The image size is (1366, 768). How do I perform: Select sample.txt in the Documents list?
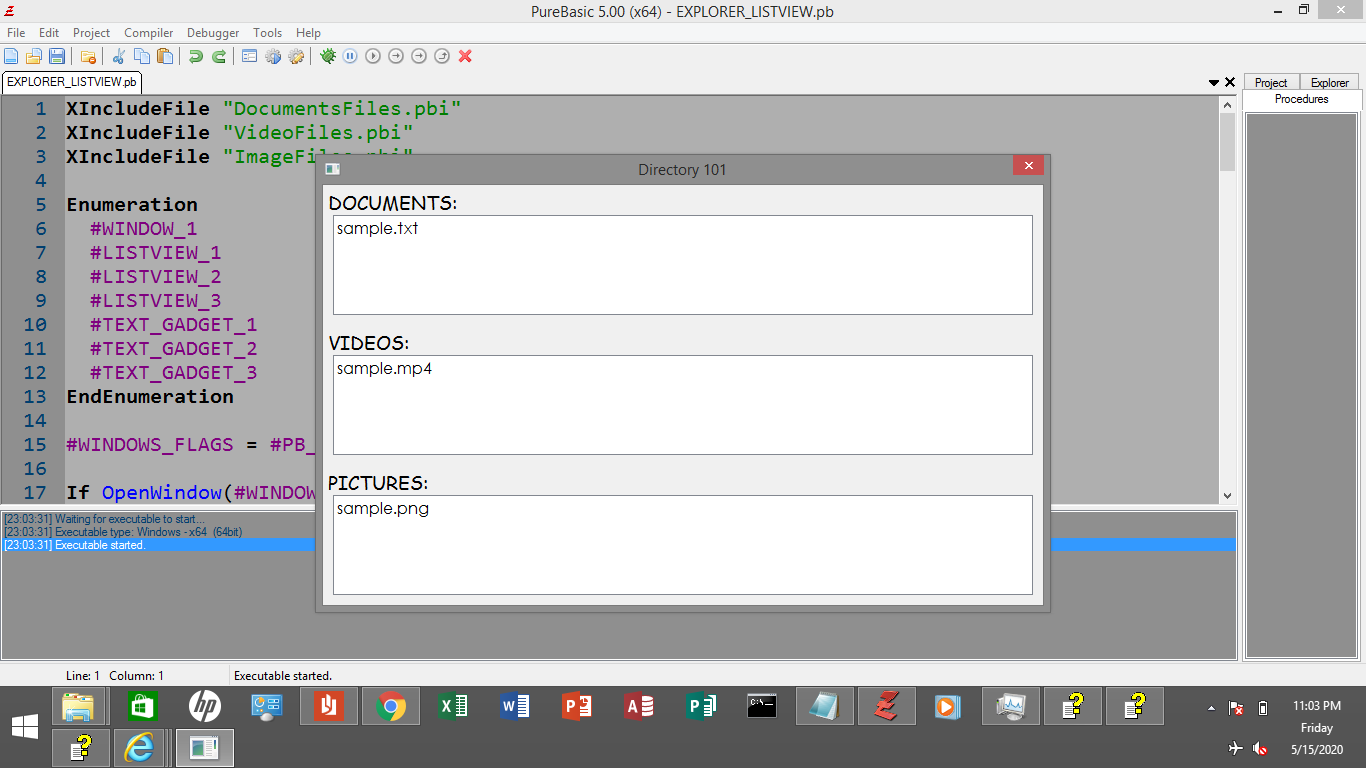(x=377, y=228)
